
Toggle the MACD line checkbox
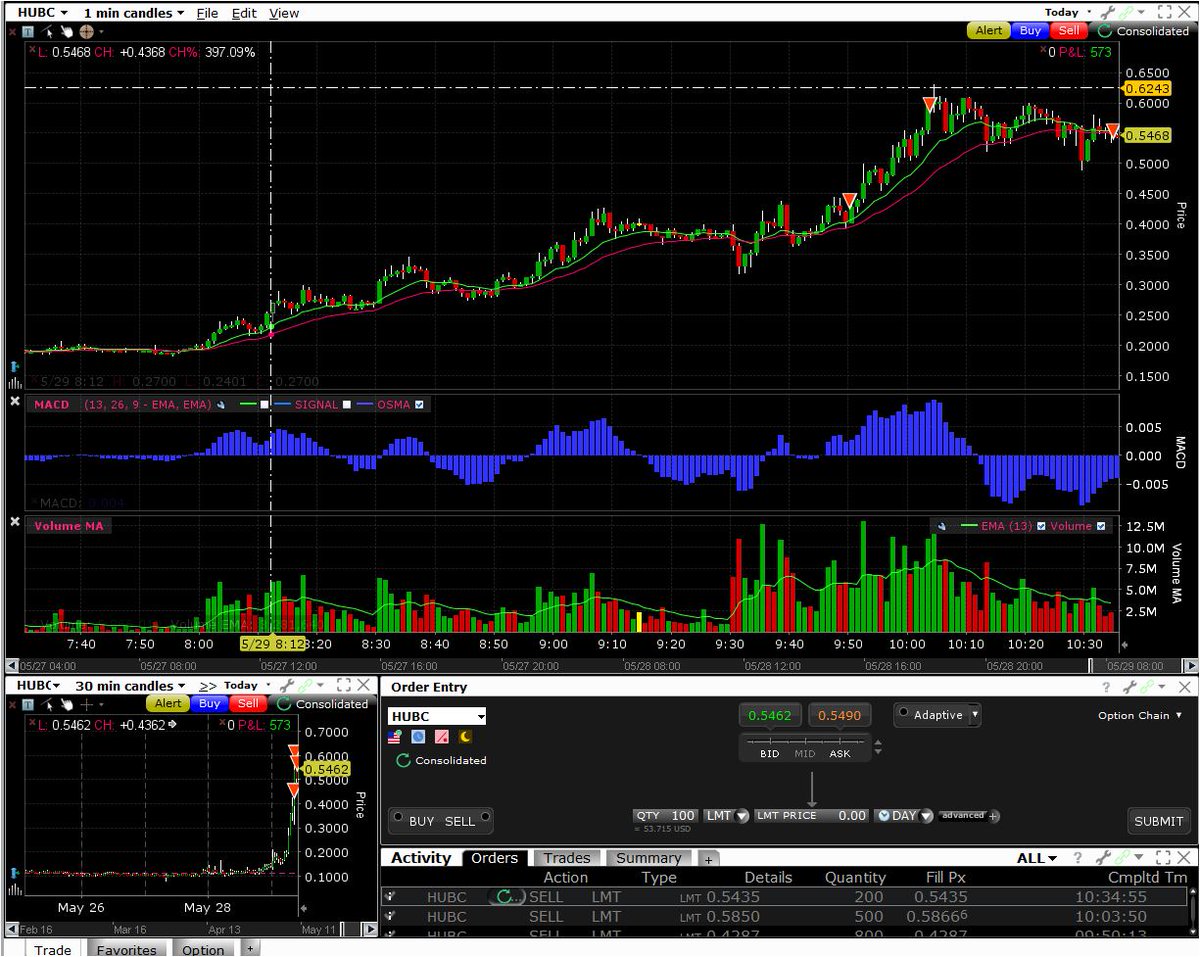pos(264,404)
